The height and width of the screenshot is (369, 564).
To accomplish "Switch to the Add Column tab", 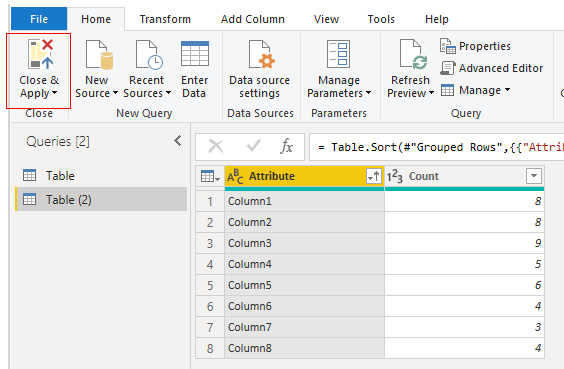I will coord(253,19).
